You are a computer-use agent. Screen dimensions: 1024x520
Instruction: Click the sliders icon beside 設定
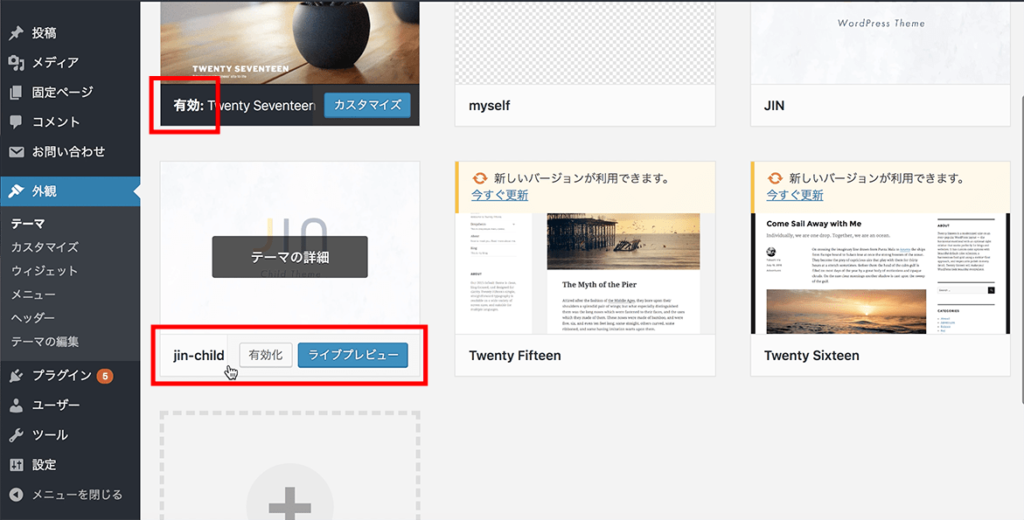[16, 465]
